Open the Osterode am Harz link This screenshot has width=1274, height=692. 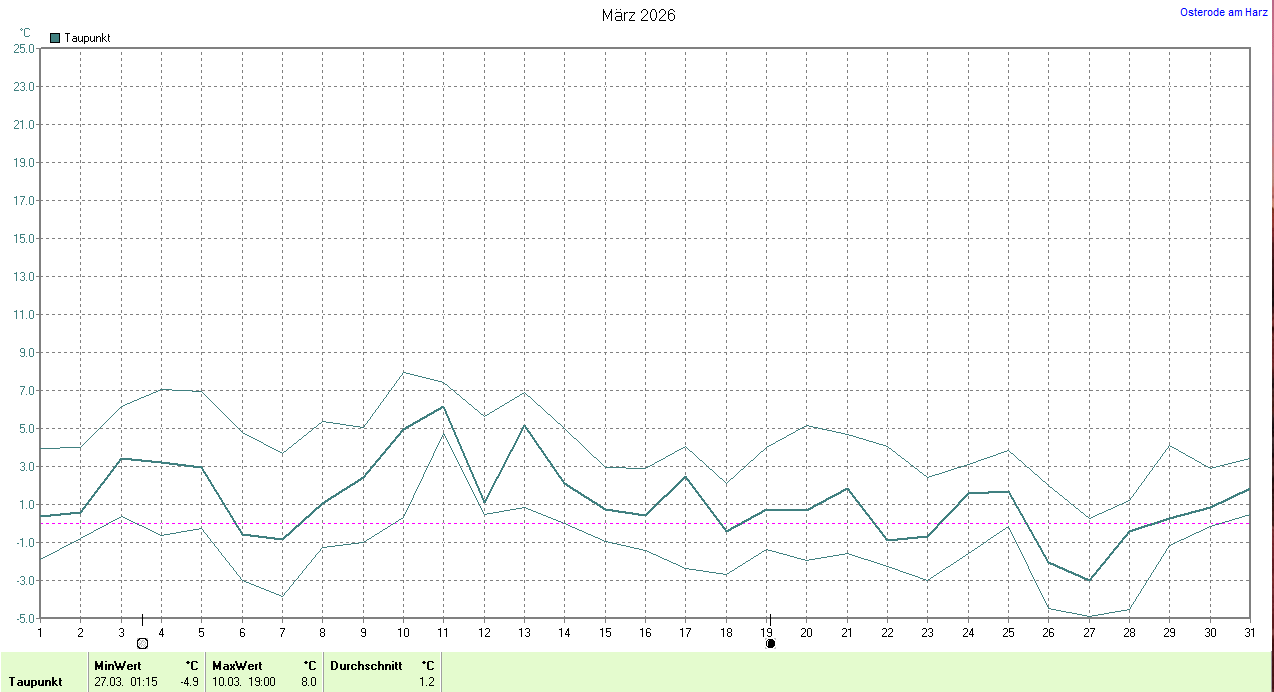coord(1224,12)
